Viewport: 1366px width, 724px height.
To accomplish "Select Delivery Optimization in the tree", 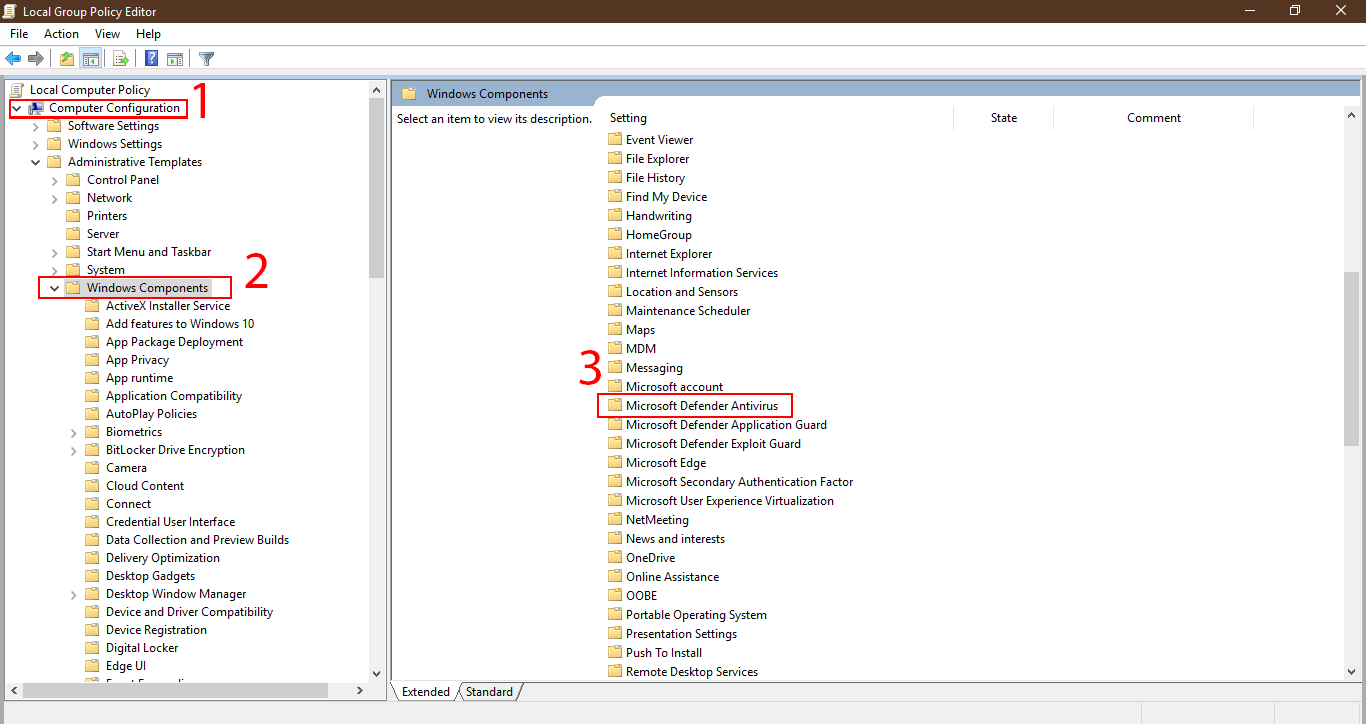I will pyautogui.click(x=162, y=558).
